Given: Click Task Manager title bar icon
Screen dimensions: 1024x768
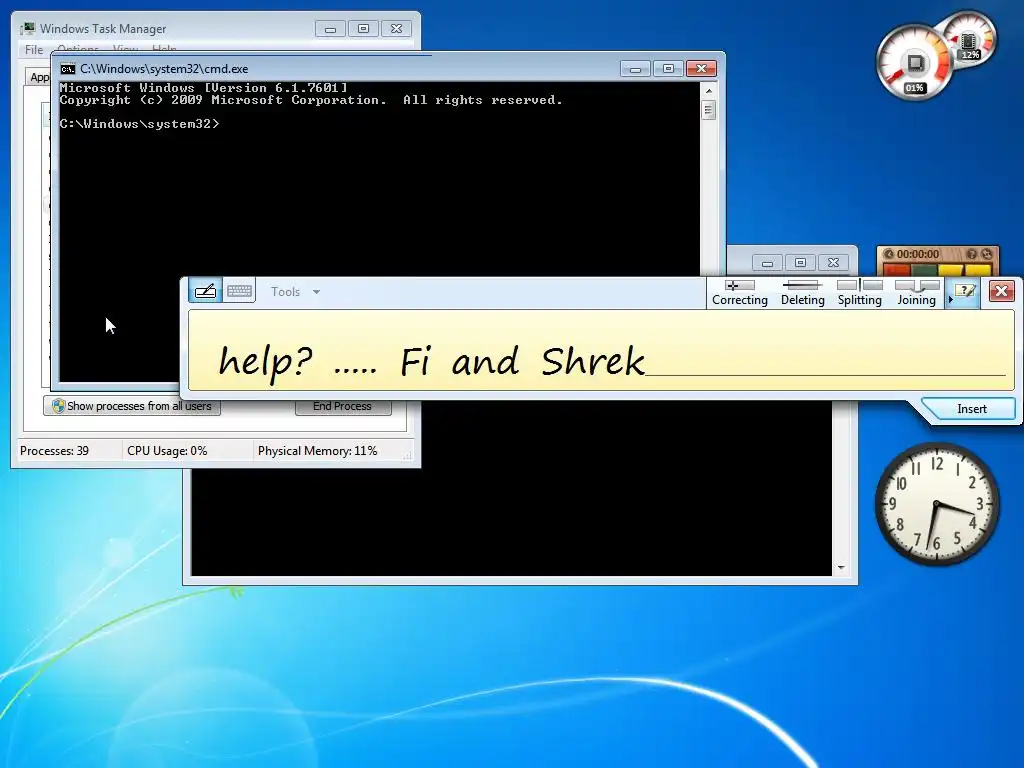Looking at the screenshot, I should click(27, 29).
